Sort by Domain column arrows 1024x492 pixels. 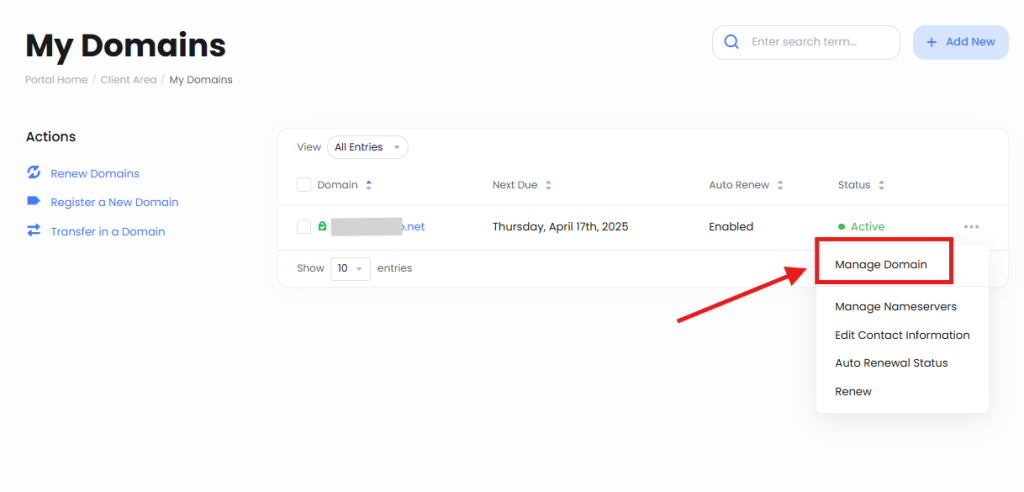pos(369,185)
